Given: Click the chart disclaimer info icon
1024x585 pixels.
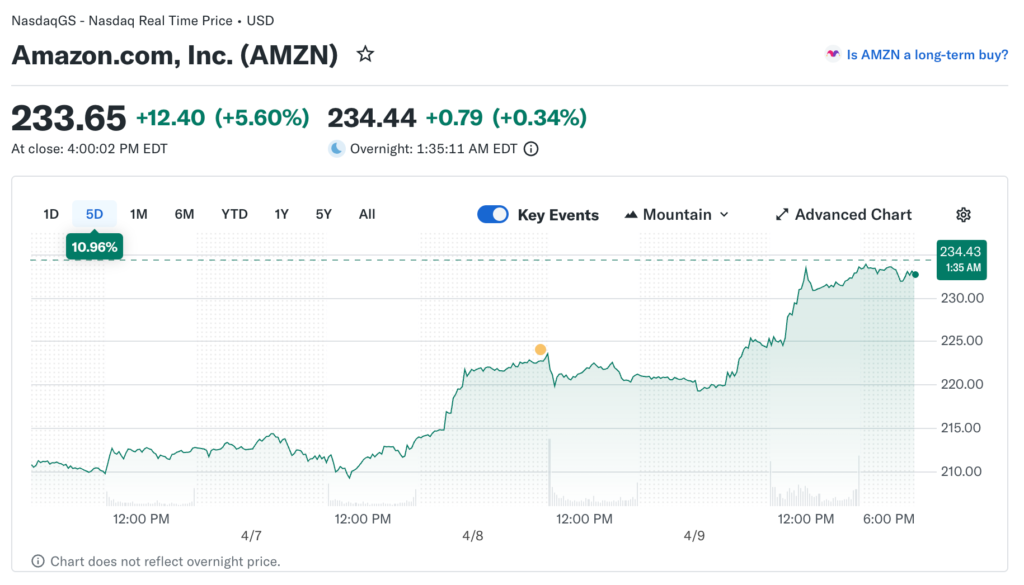Looking at the screenshot, I should [38, 561].
